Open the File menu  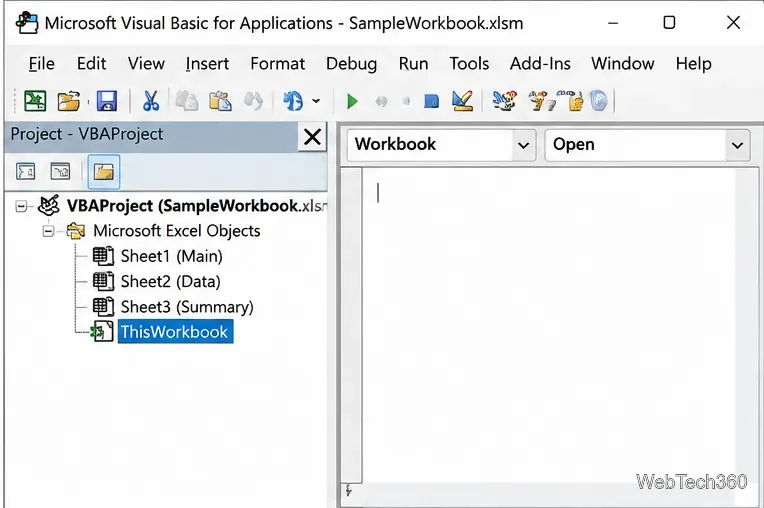coord(41,64)
